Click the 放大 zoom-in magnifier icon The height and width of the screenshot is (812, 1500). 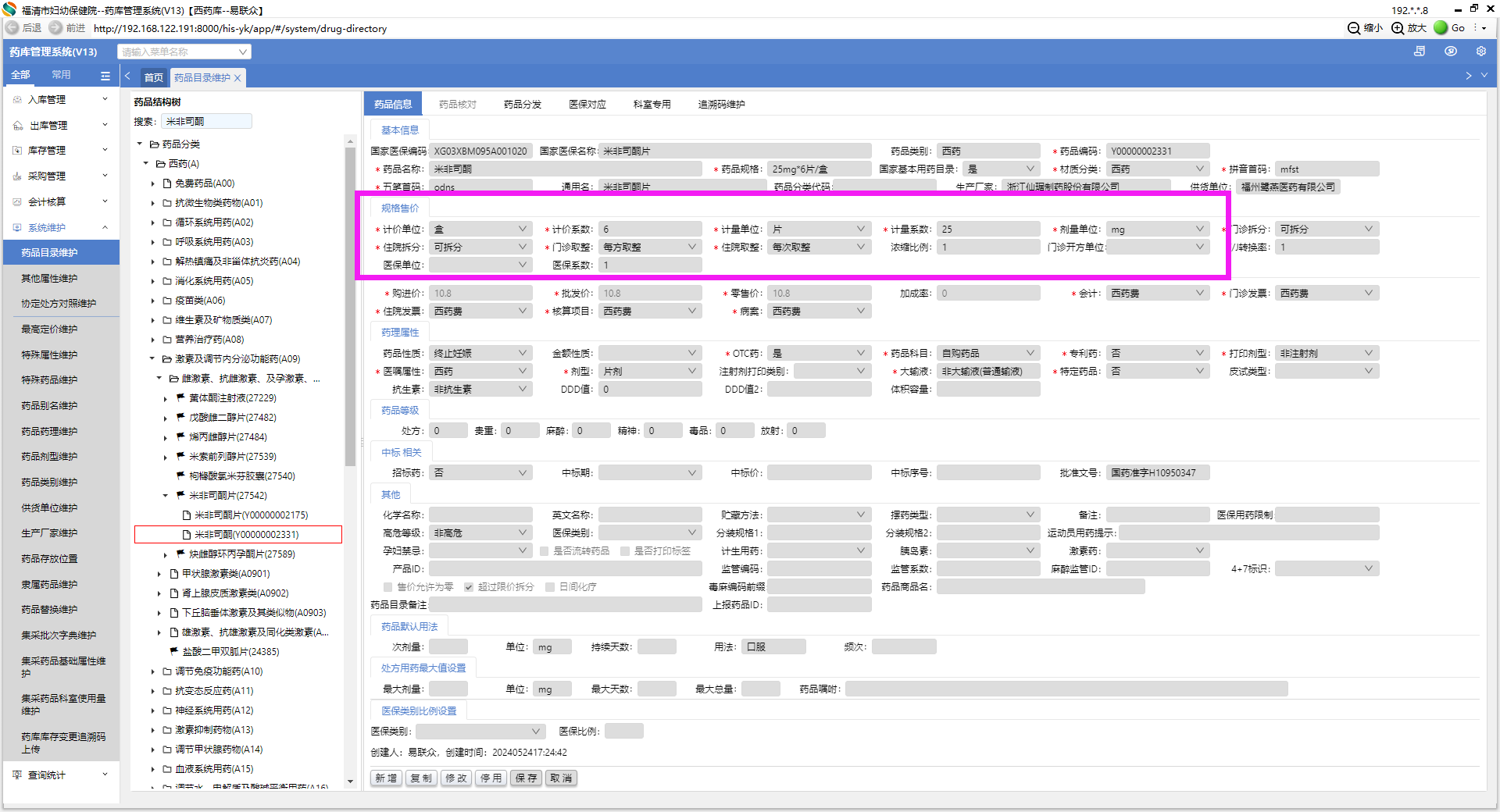(1398, 28)
